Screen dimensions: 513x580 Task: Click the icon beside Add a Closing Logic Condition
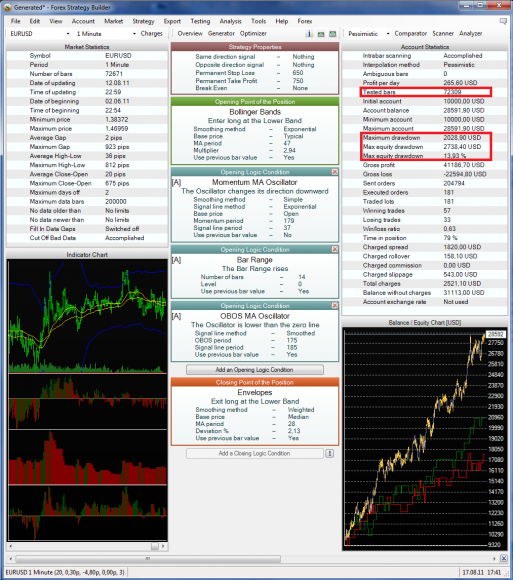pos(330,453)
